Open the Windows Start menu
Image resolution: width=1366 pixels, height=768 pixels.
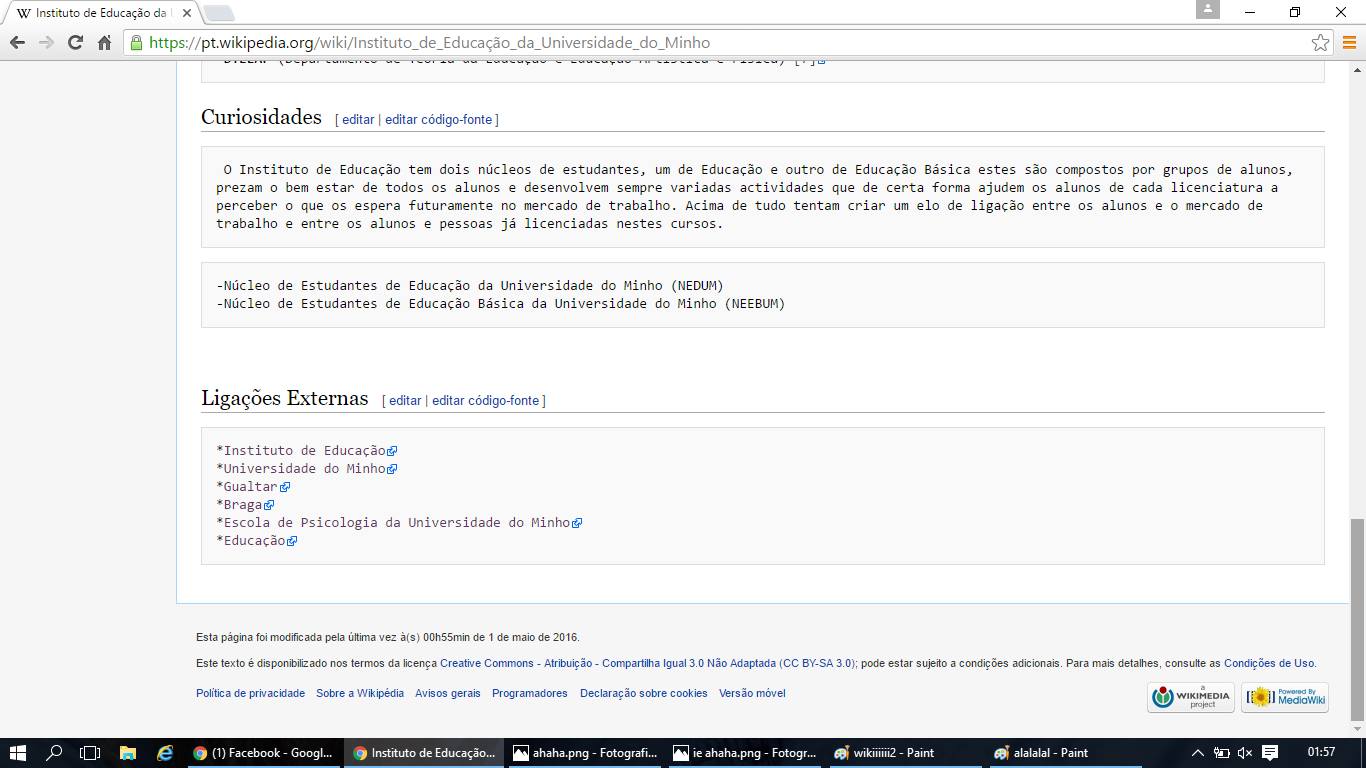coord(17,753)
